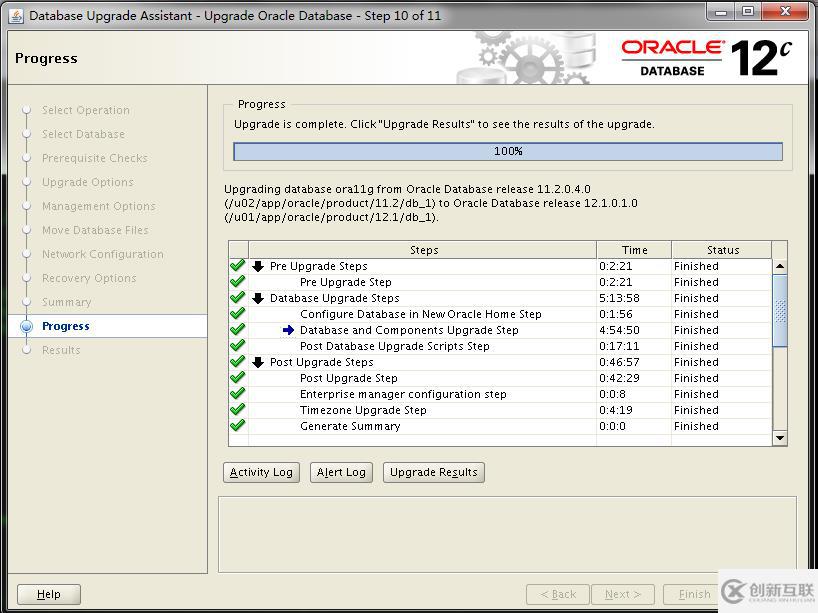Click the Next button

point(622,594)
